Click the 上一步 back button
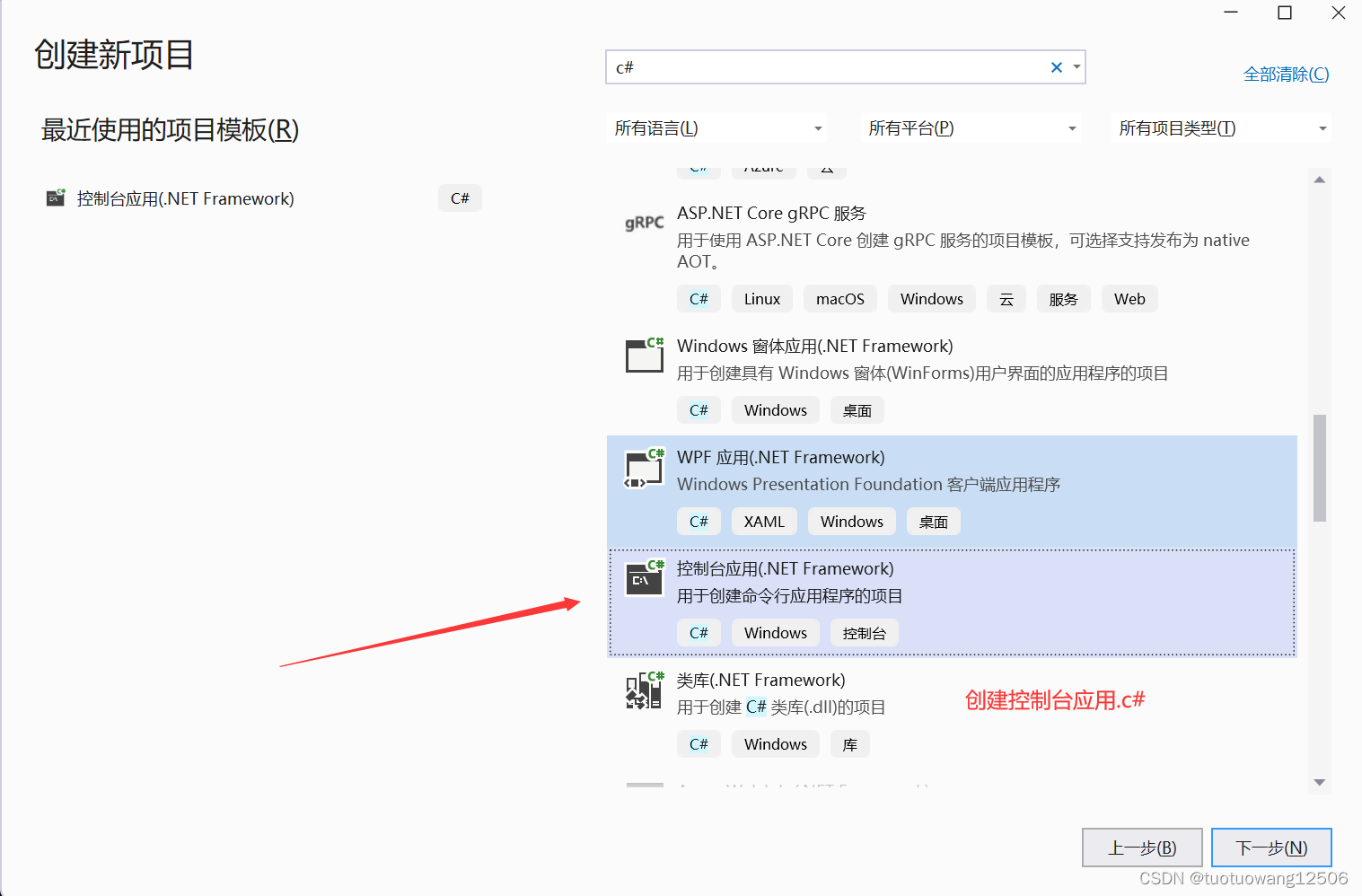This screenshot has width=1362, height=896. tap(1142, 848)
